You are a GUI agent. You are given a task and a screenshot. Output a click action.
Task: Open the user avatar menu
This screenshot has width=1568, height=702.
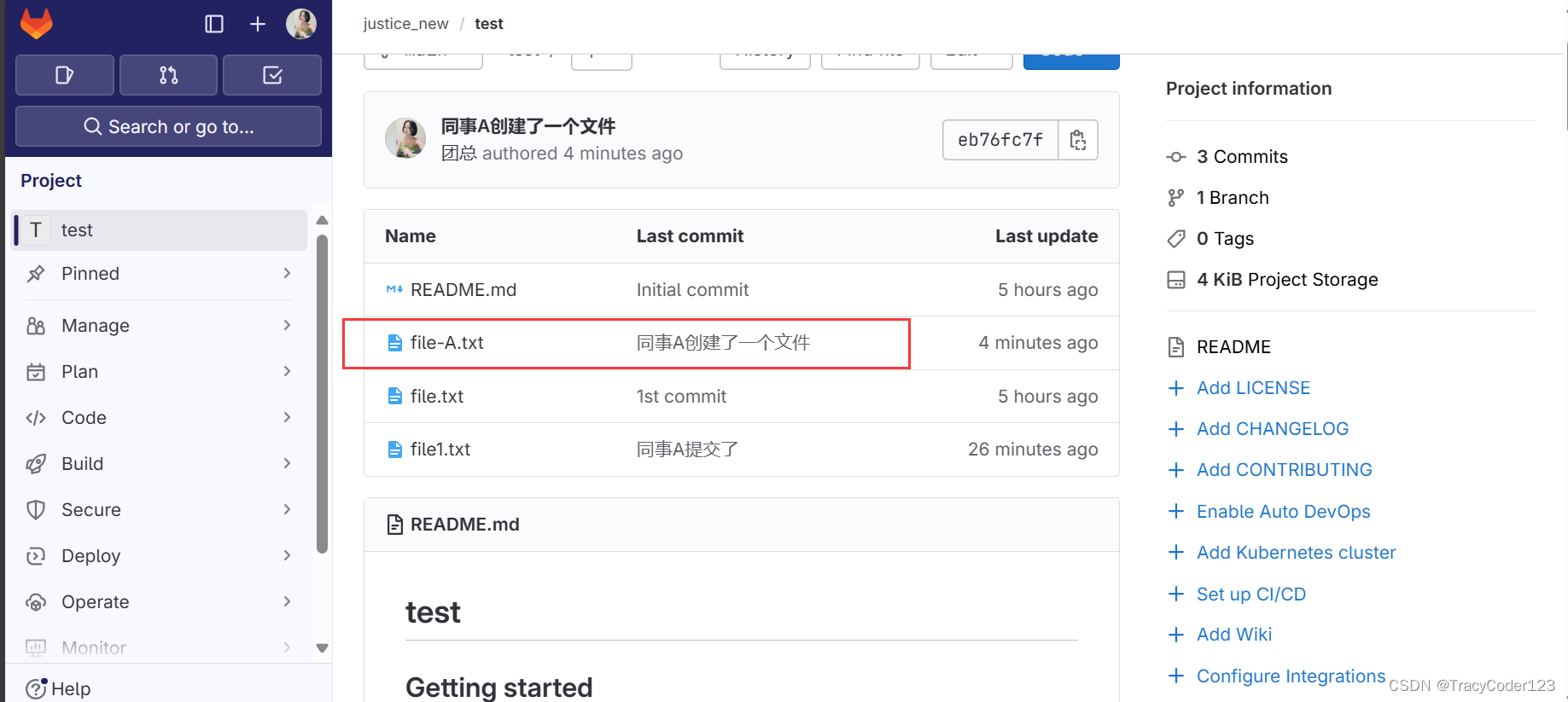[301, 24]
